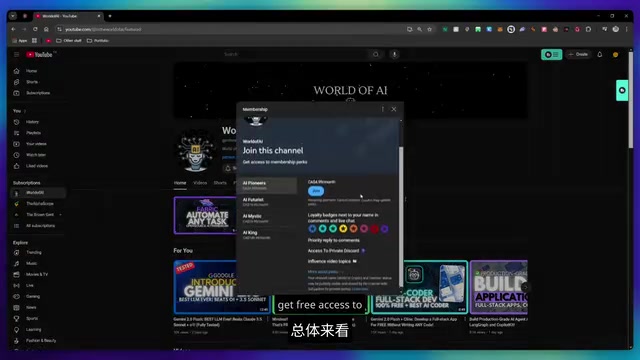This screenshot has height=360, width=640.
Task: Open the teal floating side widget
Action: pos(622,90)
